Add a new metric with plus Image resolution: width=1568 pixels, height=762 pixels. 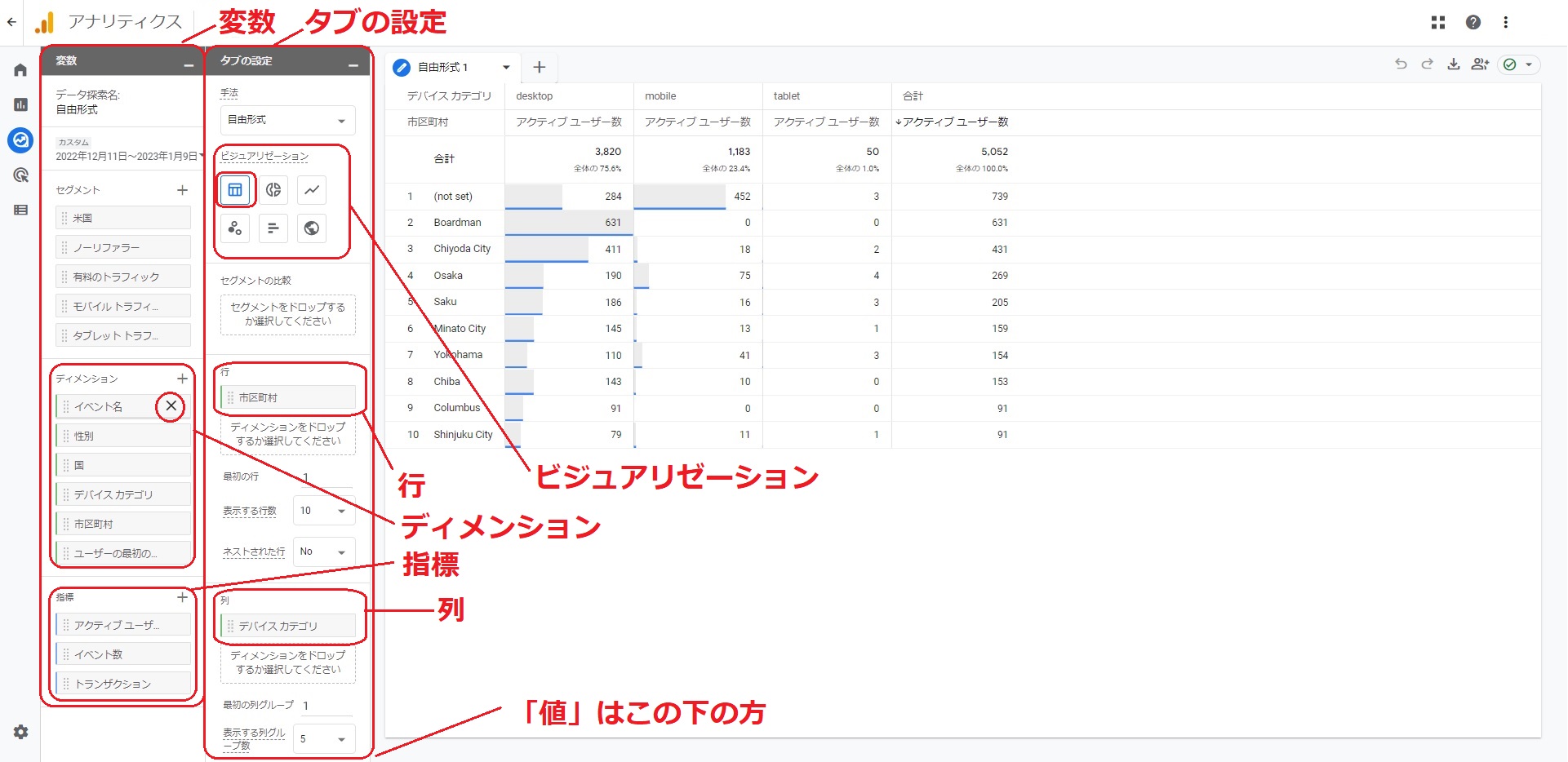point(182,597)
